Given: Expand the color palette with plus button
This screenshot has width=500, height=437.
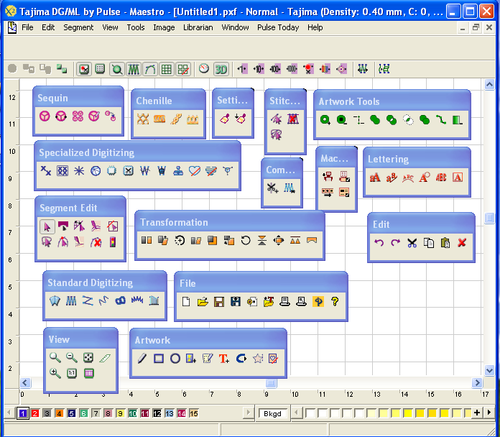Looking at the screenshot, I should tap(477, 412).
